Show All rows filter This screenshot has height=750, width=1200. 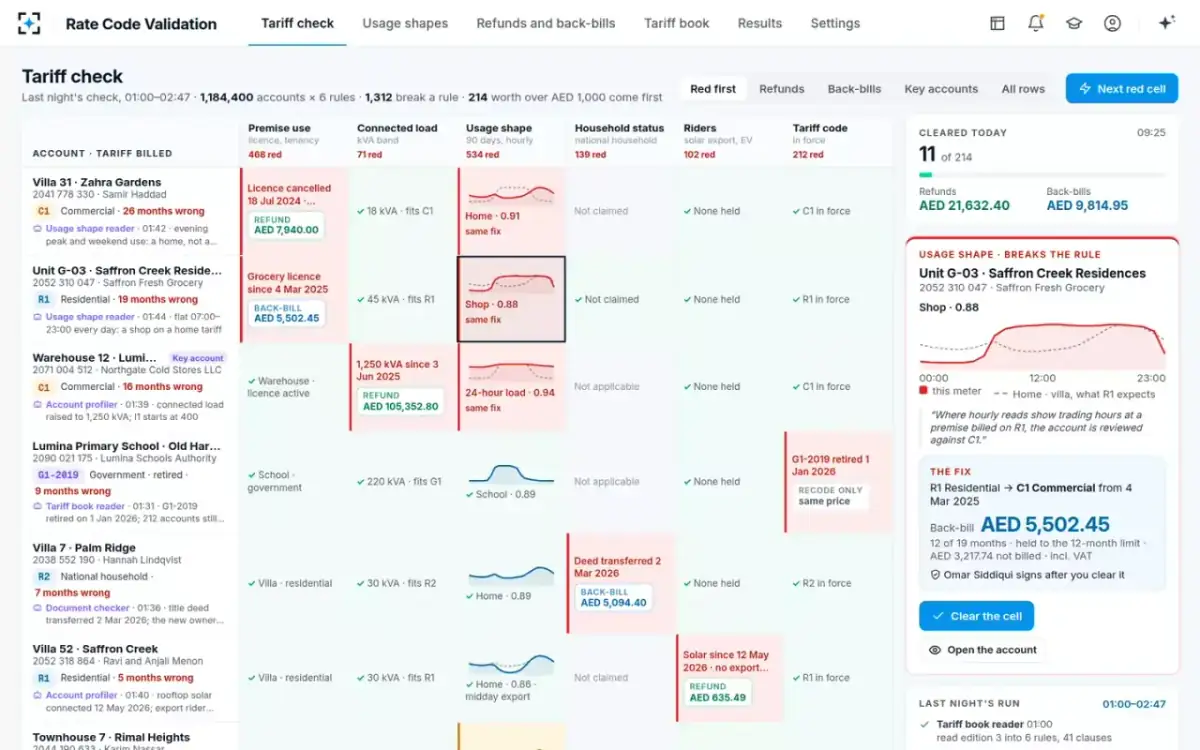click(x=1023, y=89)
